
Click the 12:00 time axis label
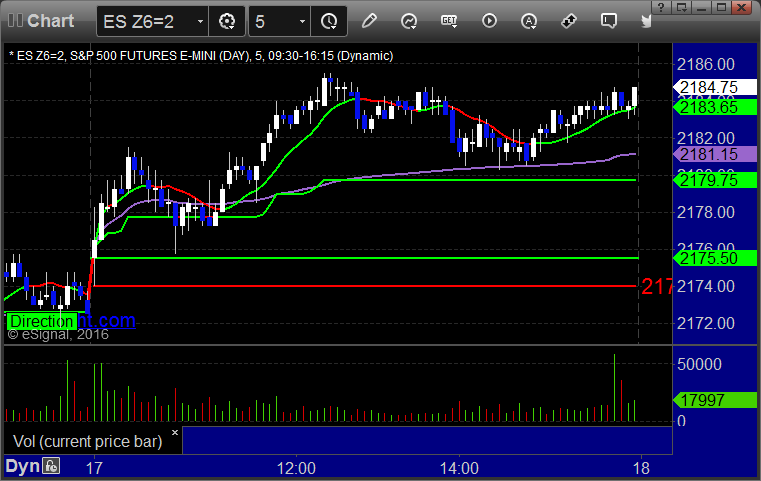tap(296, 468)
